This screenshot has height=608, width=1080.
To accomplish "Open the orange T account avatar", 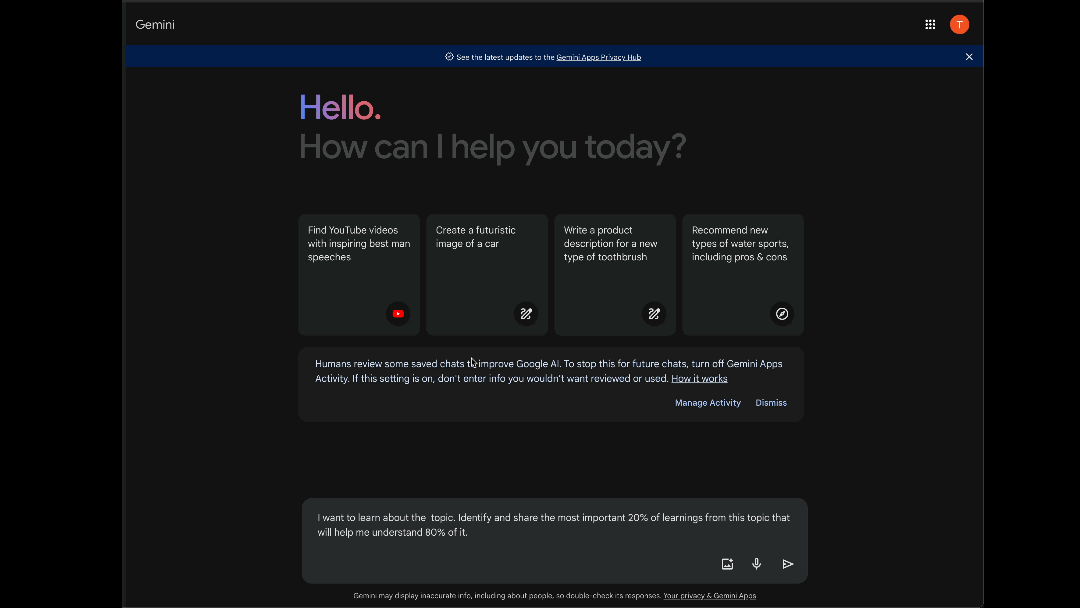I will pos(959,25).
